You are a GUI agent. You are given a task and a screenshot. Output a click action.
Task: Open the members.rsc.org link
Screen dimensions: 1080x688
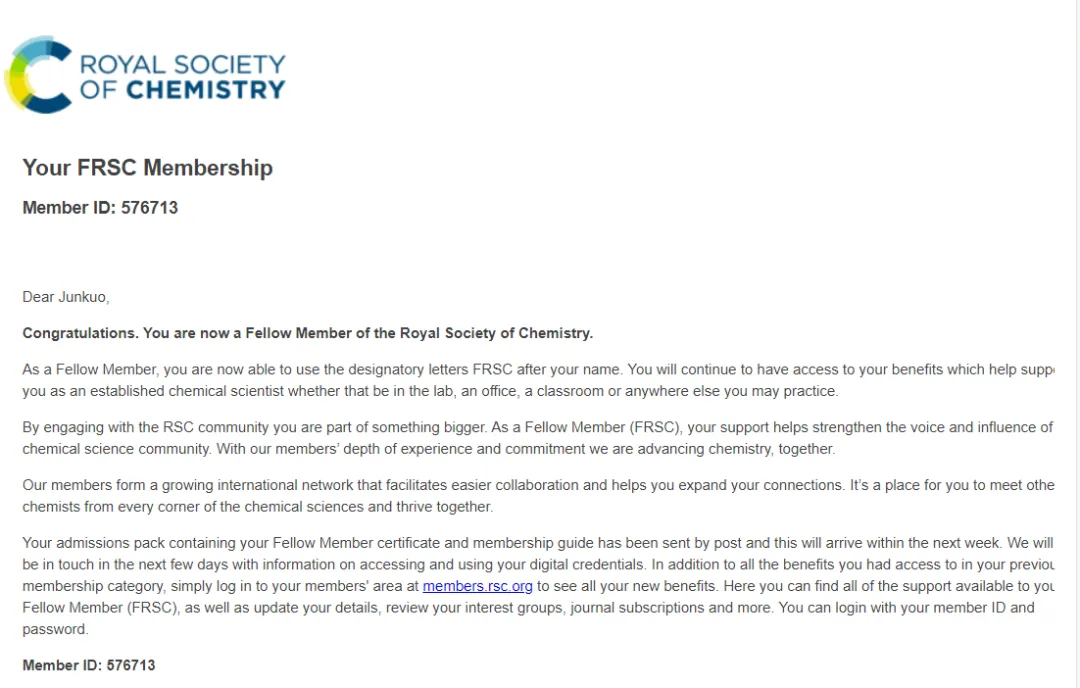[x=477, y=586]
